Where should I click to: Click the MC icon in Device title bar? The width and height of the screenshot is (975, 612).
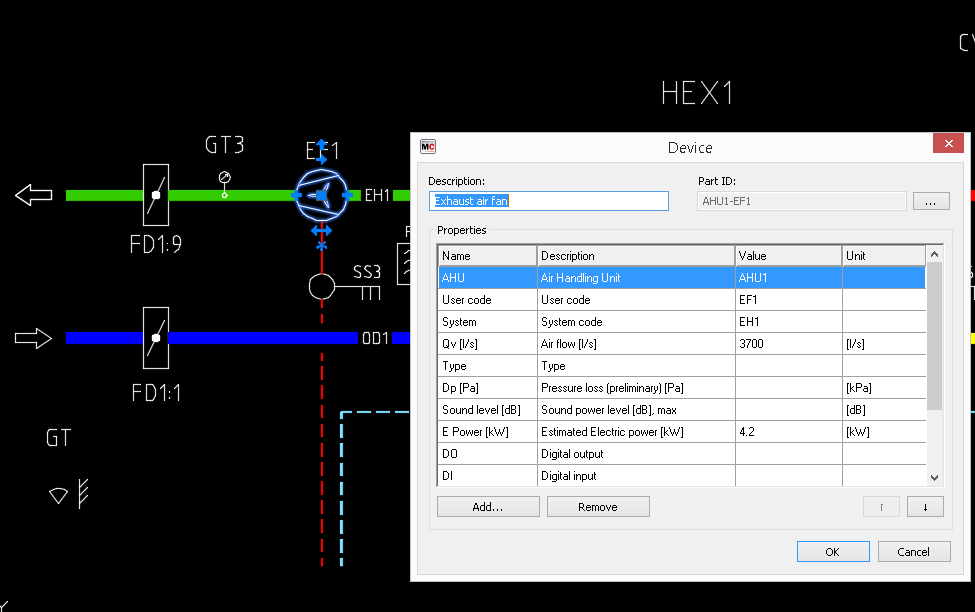427,146
